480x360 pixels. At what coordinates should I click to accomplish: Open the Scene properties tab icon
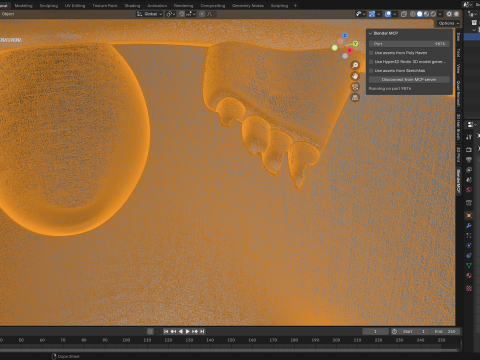point(469,180)
